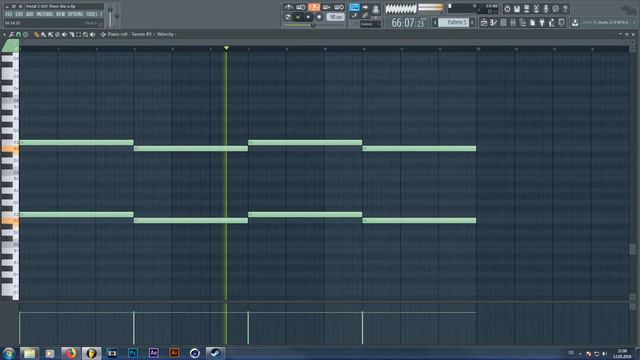
Task: Select the Playback speaker tool in piano roll
Action: [x=93, y=35]
